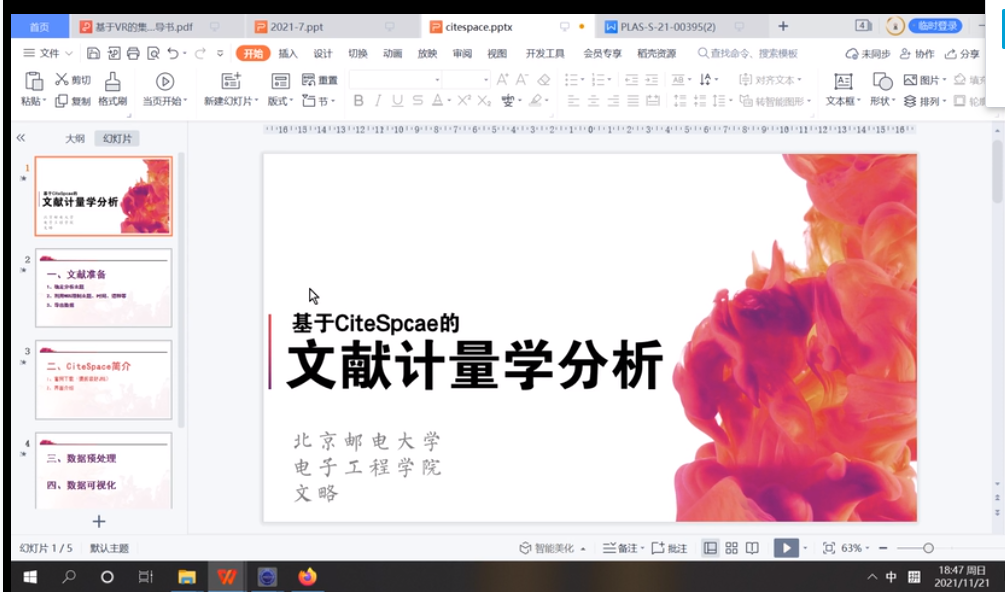This screenshot has height=592, width=1005.
Task: Click the Arrange (排列) layers icon
Action: click(x=910, y=101)
